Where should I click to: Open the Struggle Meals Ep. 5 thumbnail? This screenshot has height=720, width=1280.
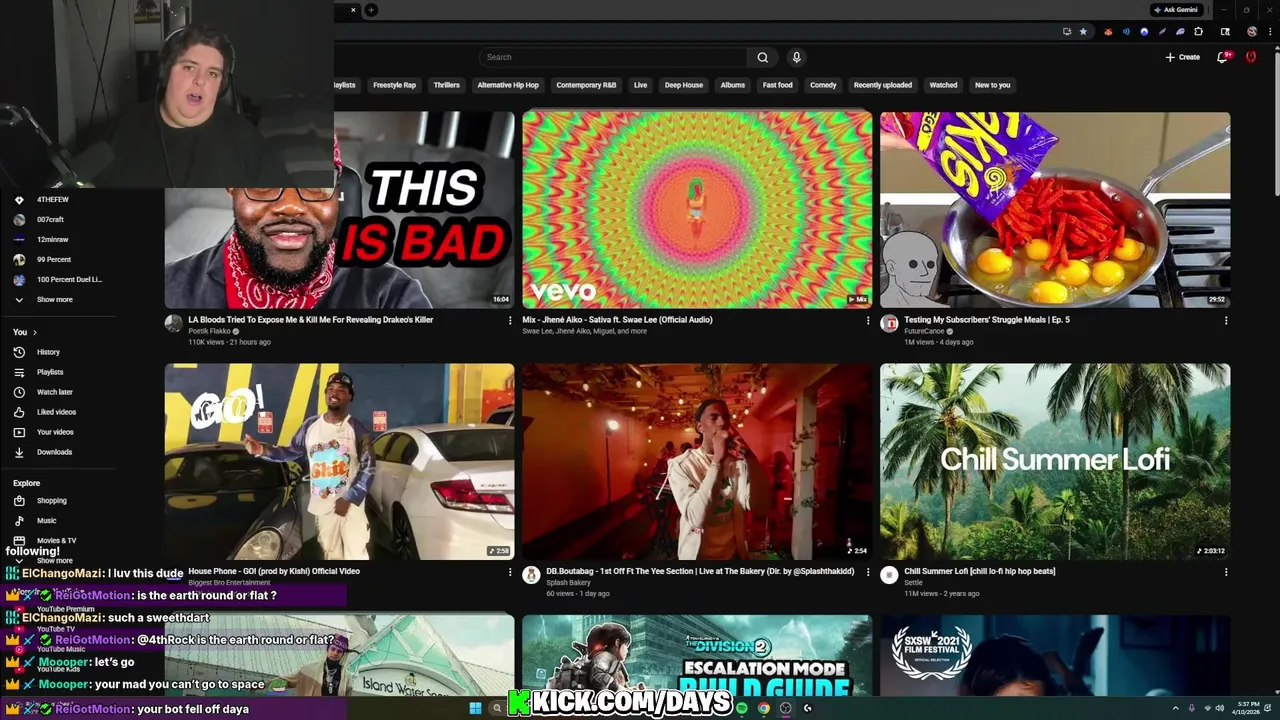pos(1055,209)
